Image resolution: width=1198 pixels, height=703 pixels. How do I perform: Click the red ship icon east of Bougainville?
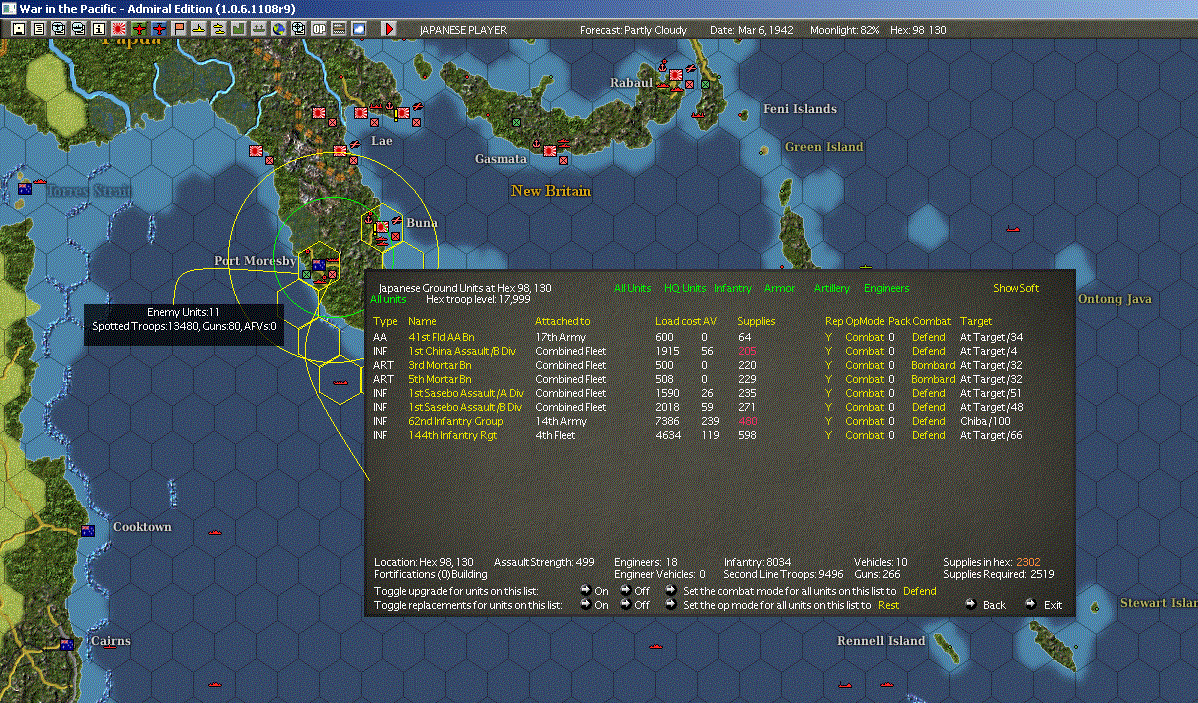pyautogui.click(x=1012, y=228)
